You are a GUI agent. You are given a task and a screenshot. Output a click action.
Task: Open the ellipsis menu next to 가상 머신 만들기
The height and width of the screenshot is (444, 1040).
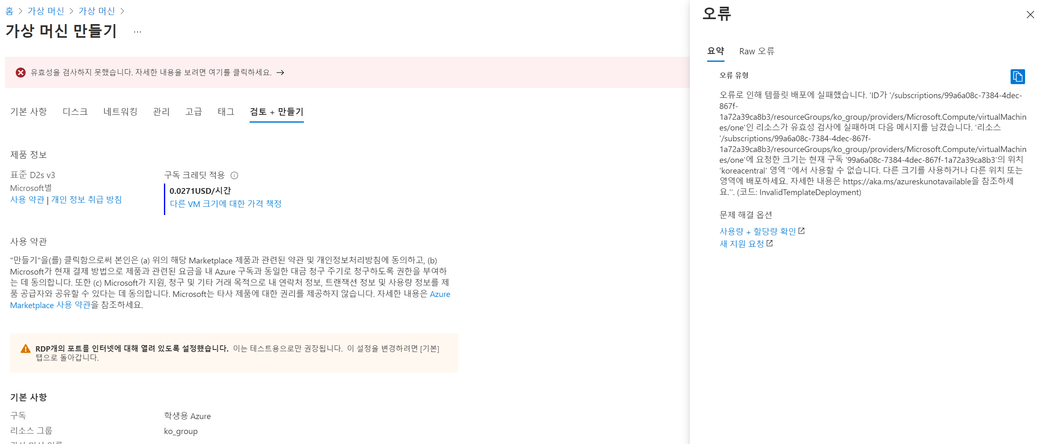pyautogui.click(x=137, y=32)
